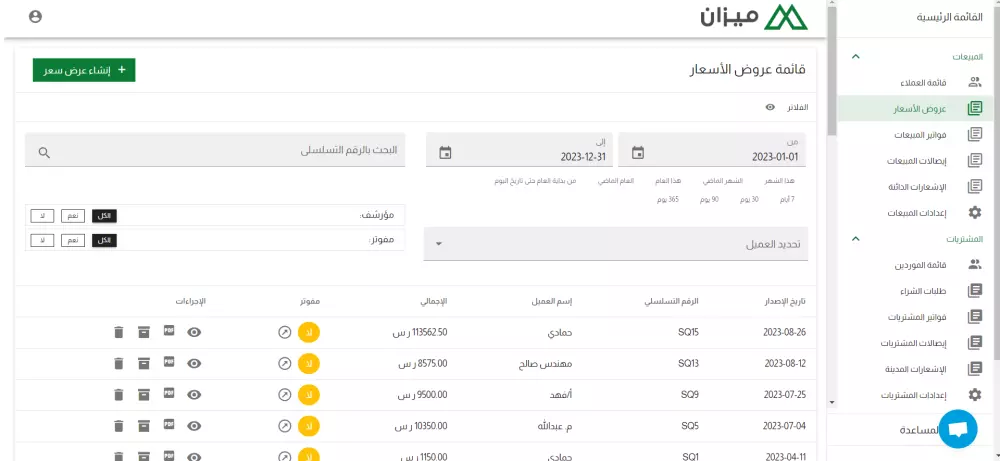
Task: Select 'لا' for invoiced filter
Action: pyautogui.click(x=42, y=240)
